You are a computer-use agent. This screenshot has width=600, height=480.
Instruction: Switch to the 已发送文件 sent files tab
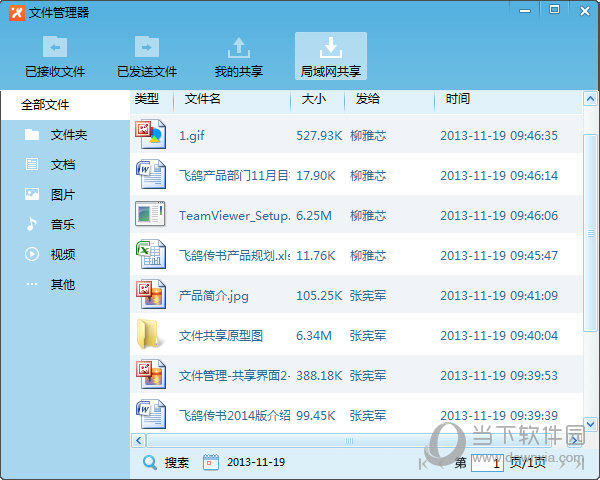coord(147,57)
